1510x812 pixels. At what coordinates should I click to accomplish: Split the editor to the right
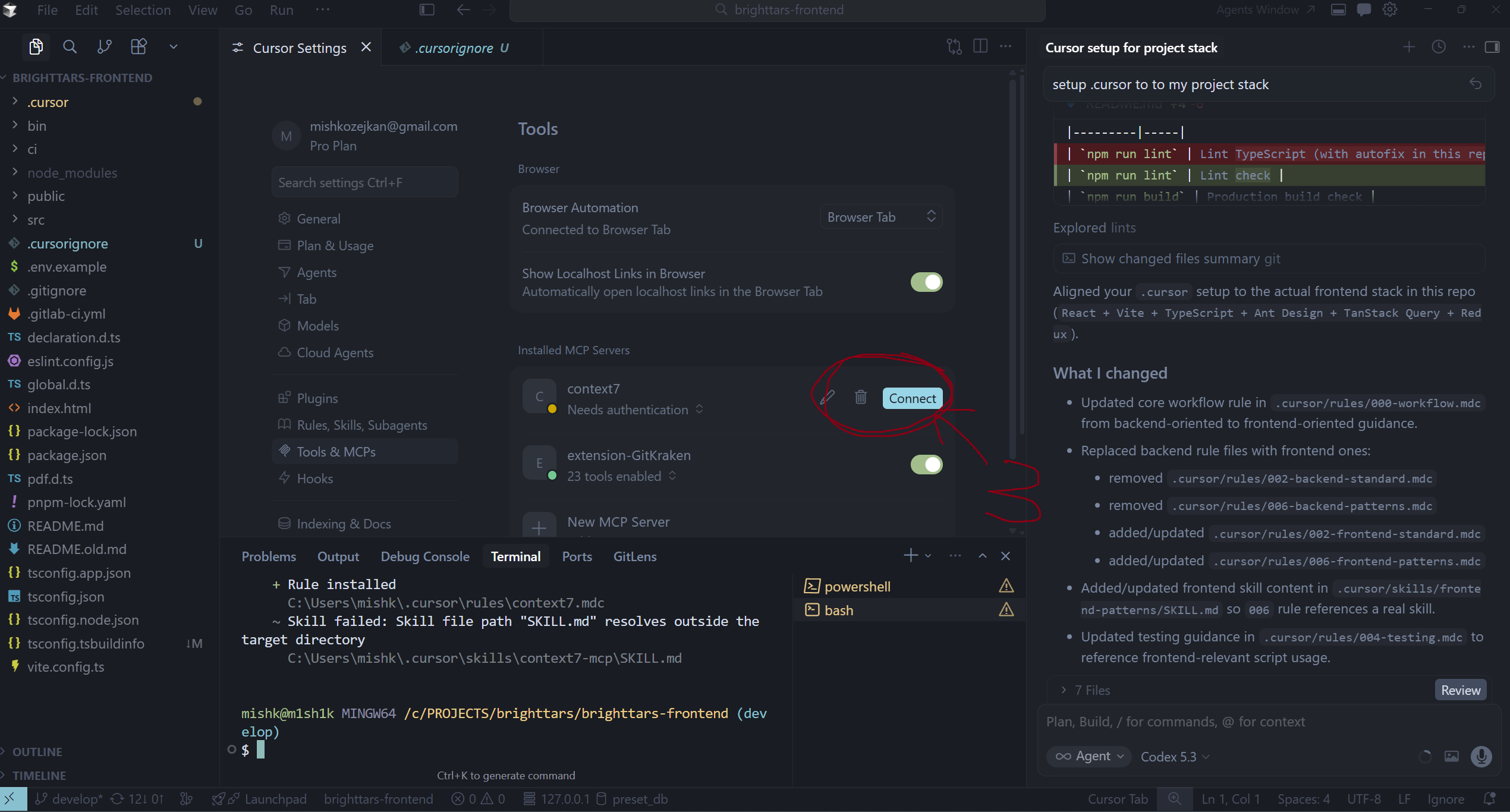980,47
